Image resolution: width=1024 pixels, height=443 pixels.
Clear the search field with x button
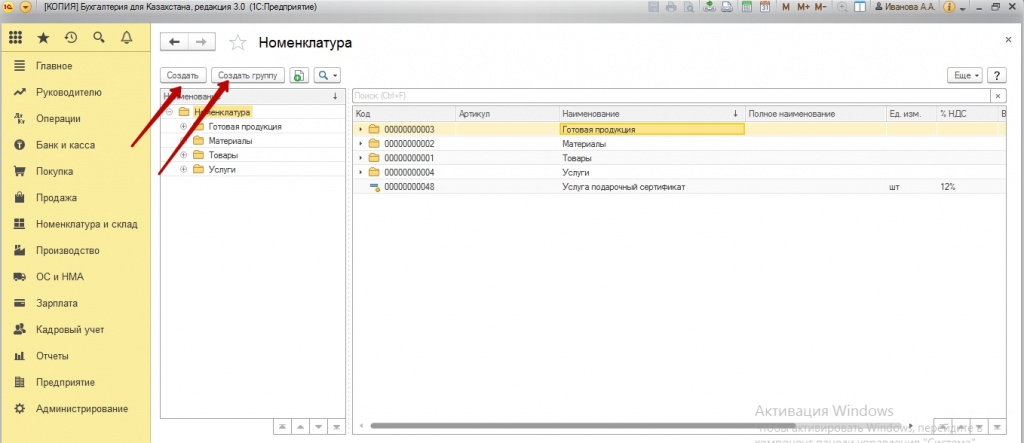[998, 96]
